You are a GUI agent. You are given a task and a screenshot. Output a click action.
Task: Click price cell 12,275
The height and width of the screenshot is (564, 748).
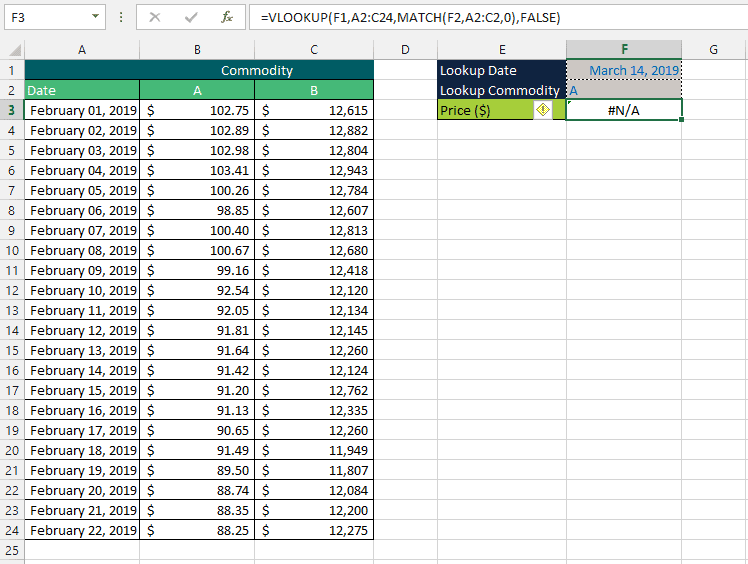point(314,531)
